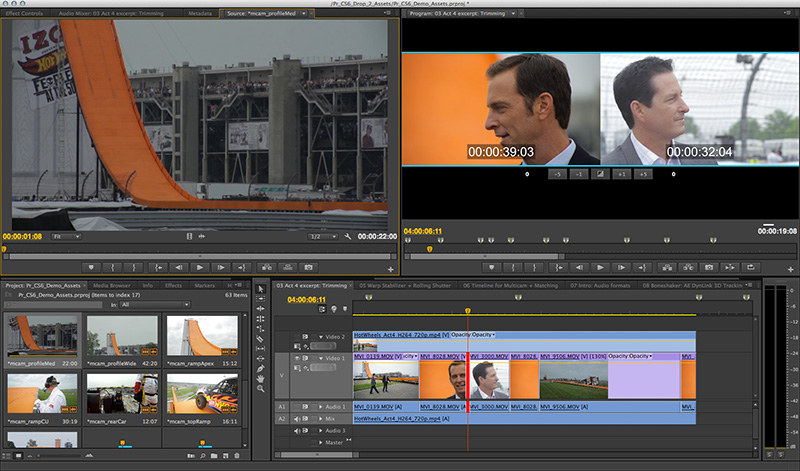The image size is (800, 471).
Task: Select the Razor tool in tools panel
Action: click(261, 341)
